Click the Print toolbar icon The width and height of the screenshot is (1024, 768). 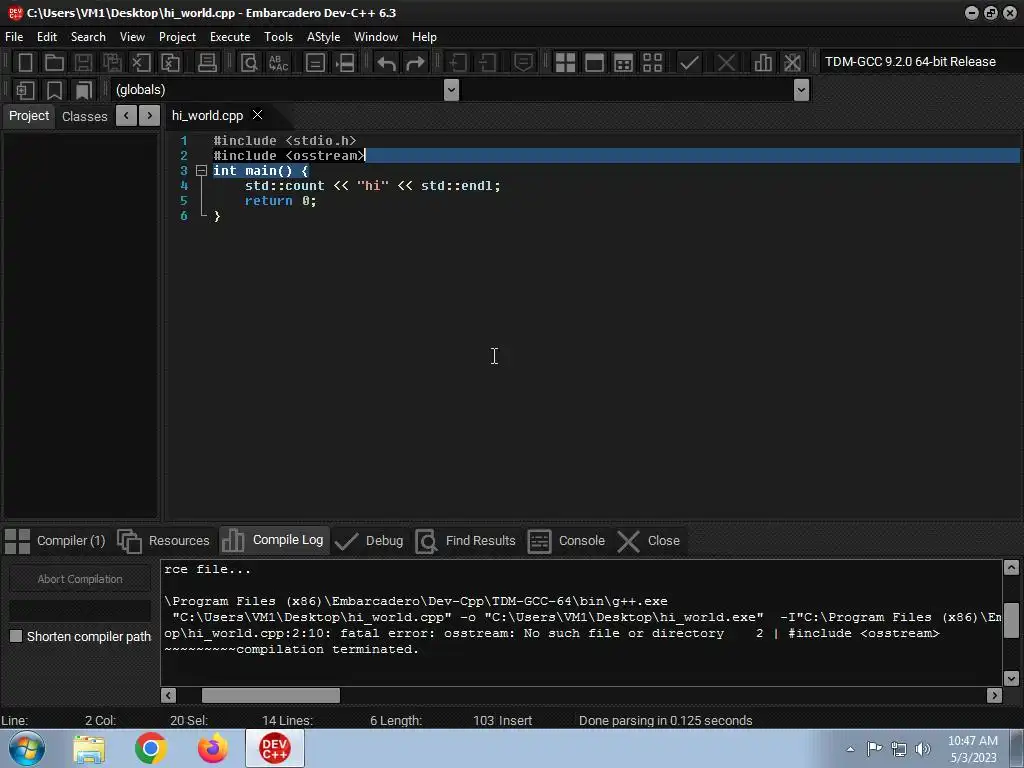coord(207,63)
